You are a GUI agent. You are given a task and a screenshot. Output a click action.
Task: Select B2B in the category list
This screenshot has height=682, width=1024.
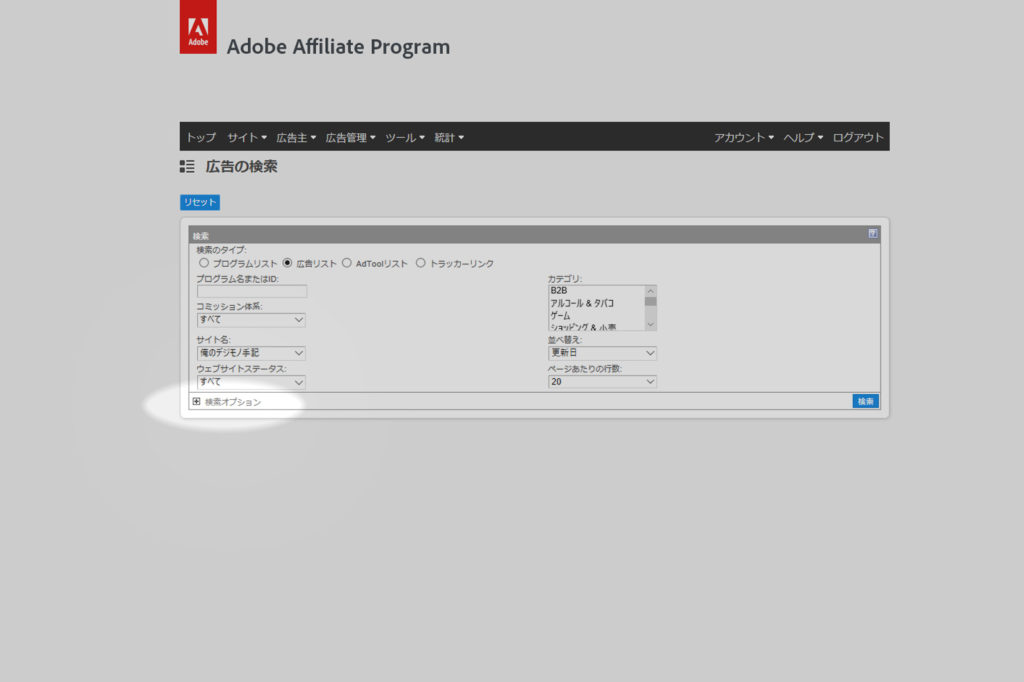(558, 291)
